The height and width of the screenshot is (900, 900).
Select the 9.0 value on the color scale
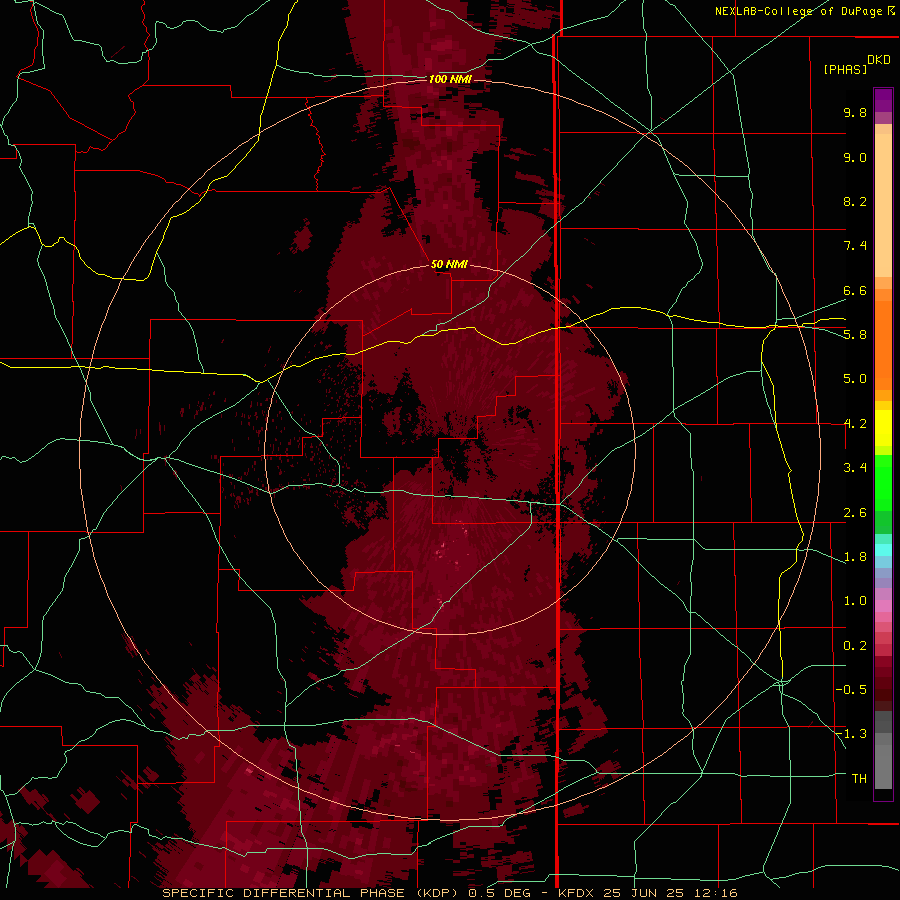(x=855, y=157)
